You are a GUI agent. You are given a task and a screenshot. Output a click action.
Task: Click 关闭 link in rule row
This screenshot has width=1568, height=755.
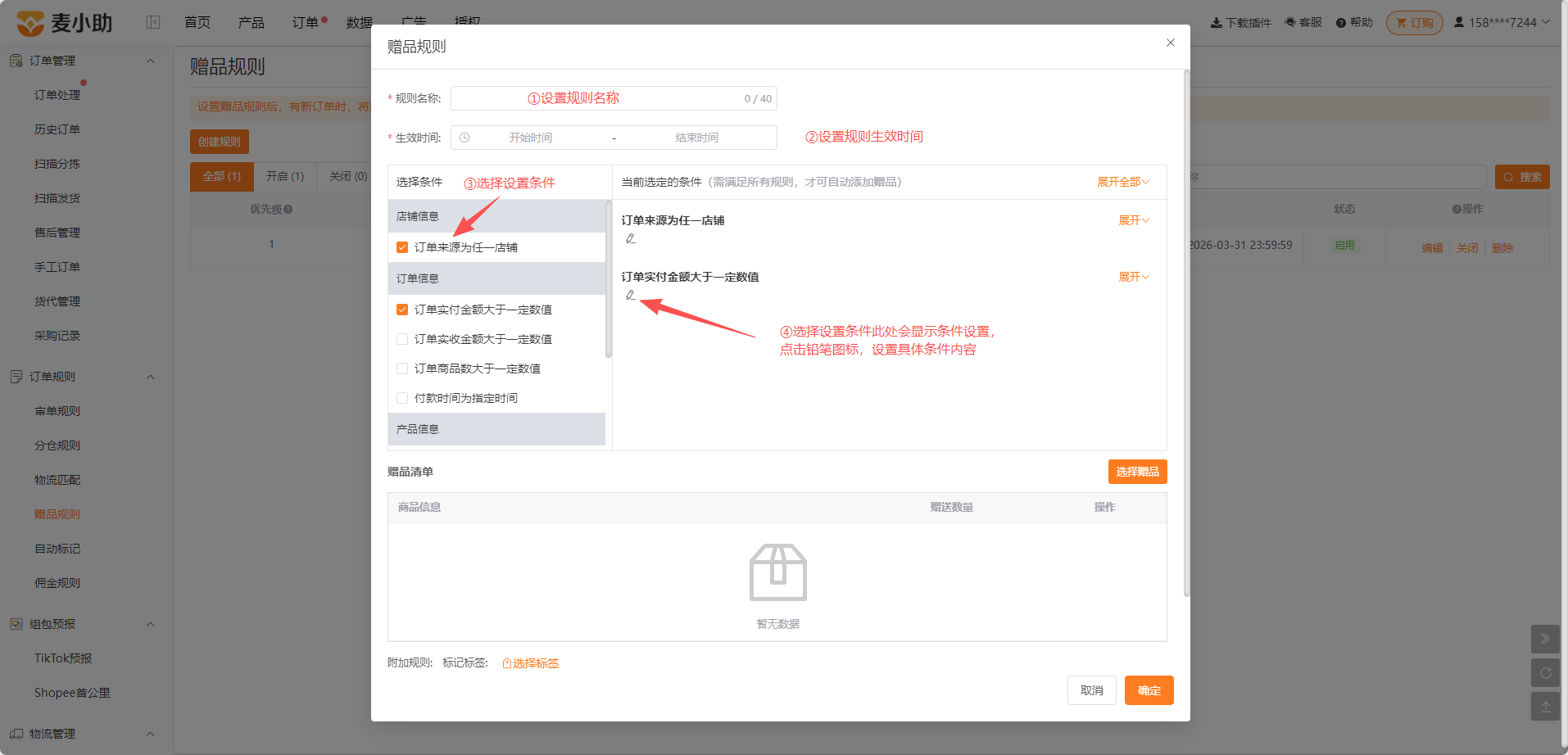coord(1467,248)
